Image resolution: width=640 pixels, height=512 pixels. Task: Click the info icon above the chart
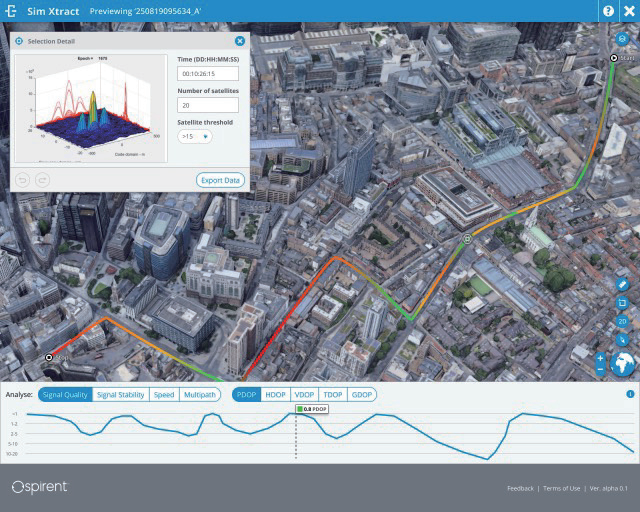coord(630,394)
